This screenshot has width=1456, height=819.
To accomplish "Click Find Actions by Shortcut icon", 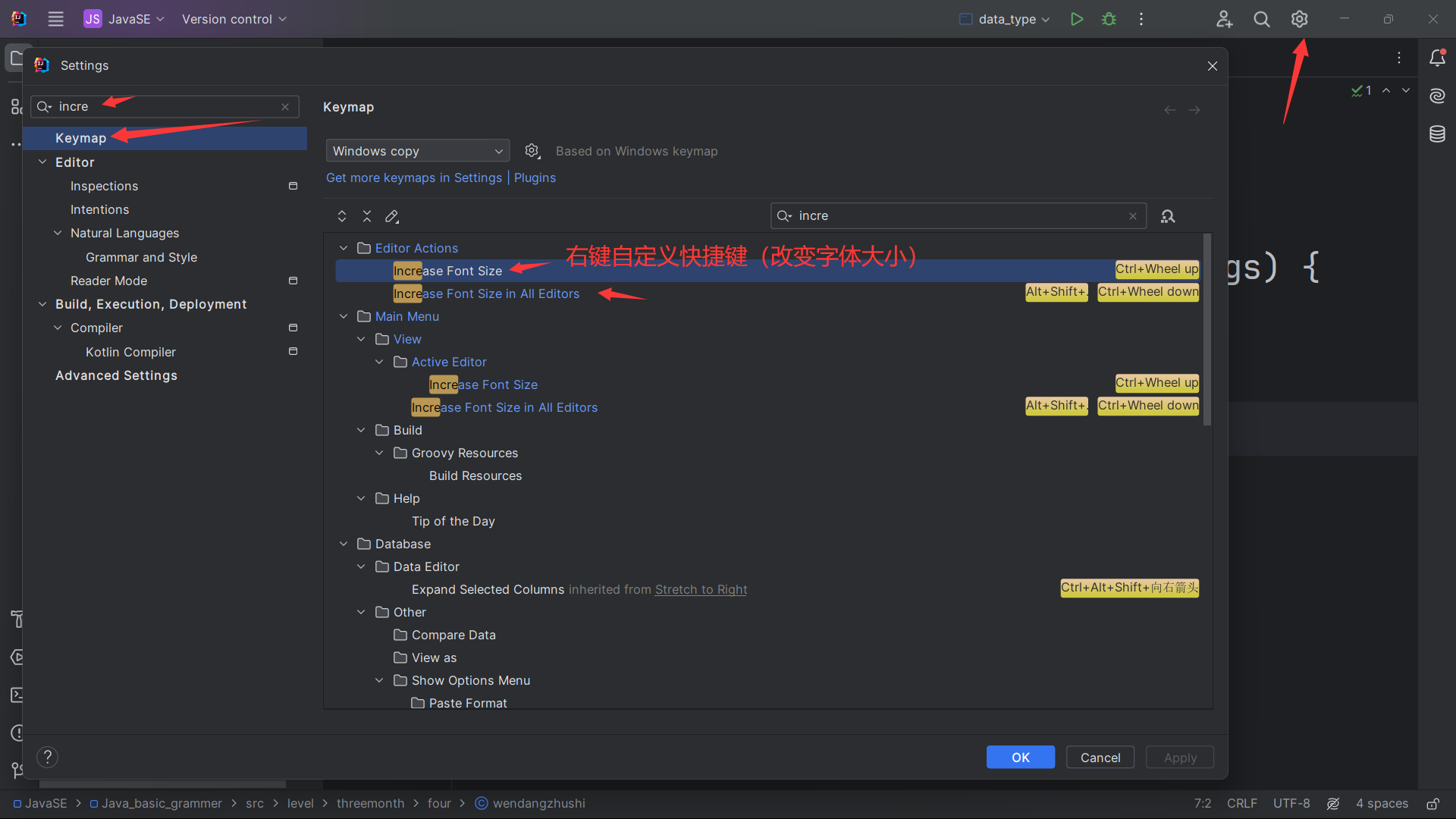I will [1168, 216].
